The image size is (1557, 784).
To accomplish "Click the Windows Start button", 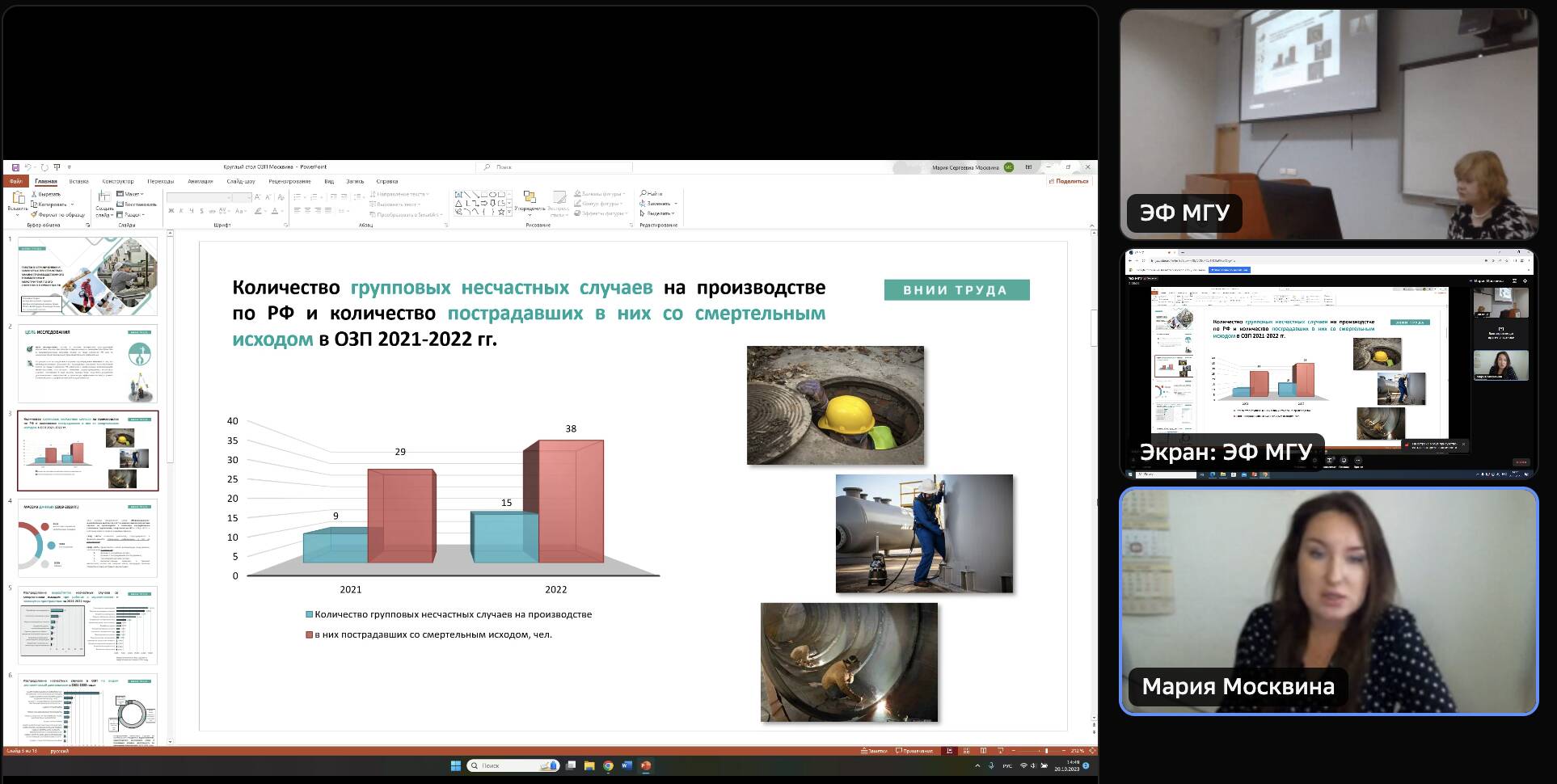I will (x=455, y=765).
